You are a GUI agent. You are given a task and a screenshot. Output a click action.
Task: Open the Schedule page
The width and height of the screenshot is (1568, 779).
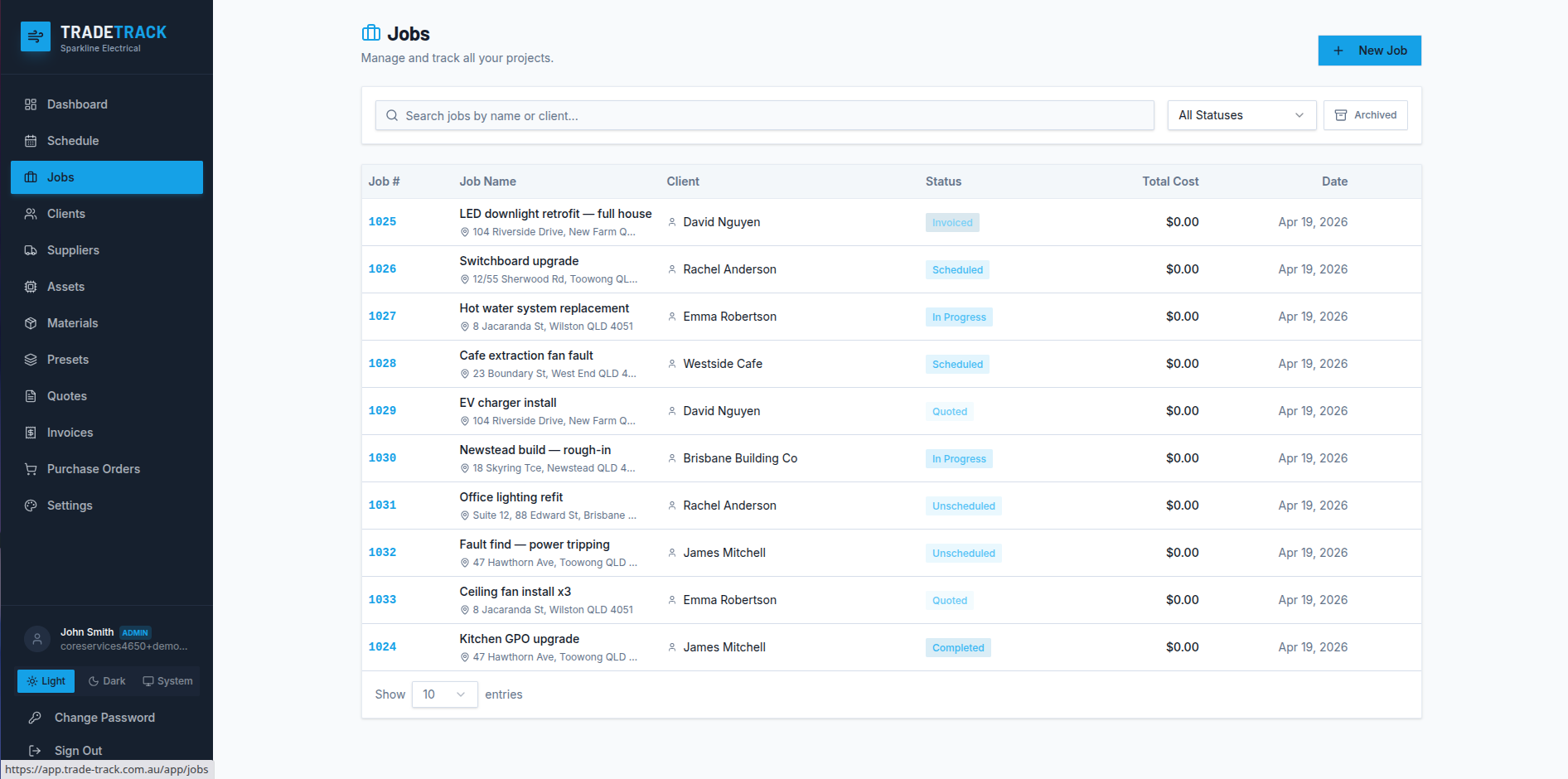coord(107,141)
